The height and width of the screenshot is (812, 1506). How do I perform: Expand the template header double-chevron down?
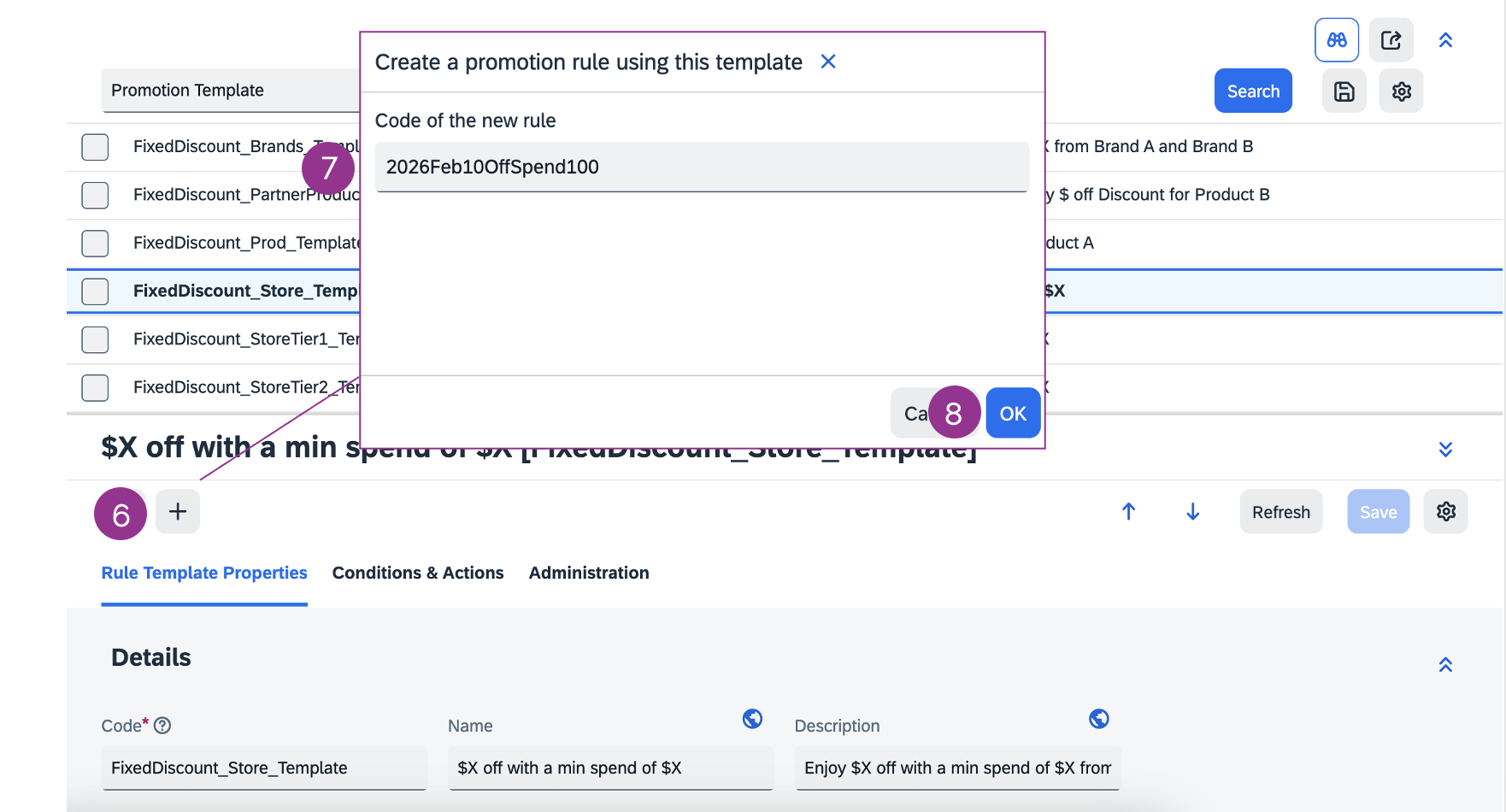point(1445,450)
